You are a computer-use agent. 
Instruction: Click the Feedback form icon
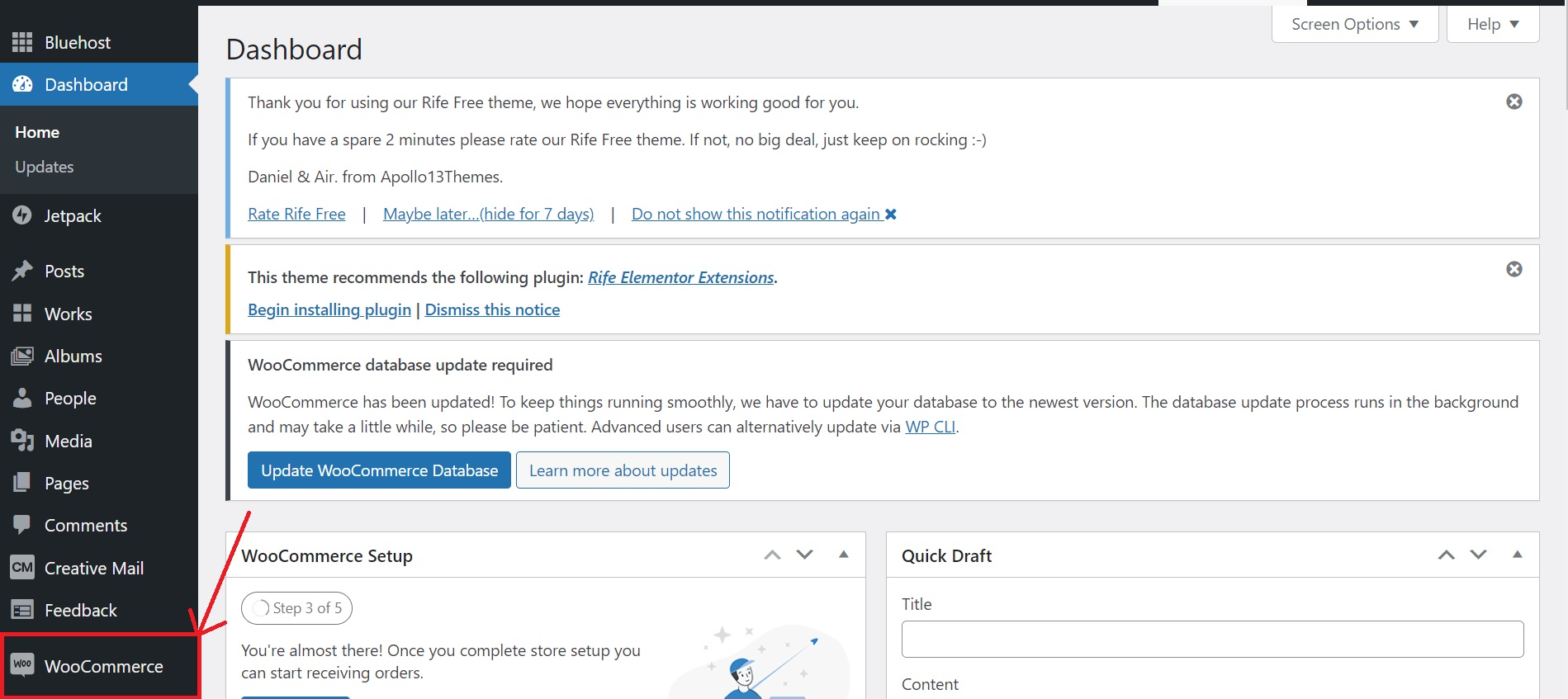click(22, 611)
